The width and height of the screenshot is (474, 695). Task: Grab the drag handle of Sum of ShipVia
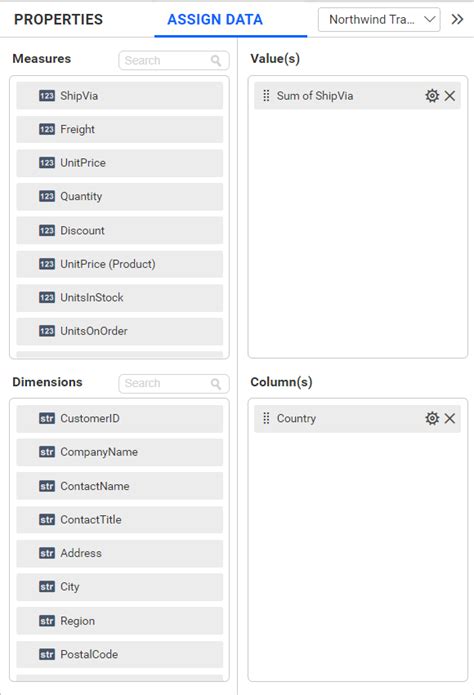click(266, 96)
